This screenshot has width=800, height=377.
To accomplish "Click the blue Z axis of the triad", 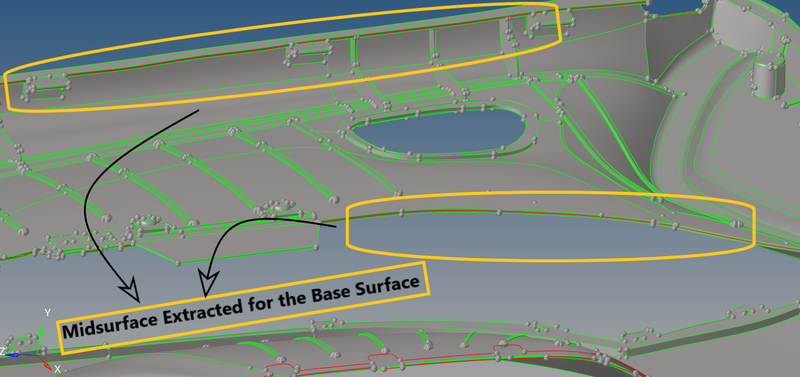I will click(20, 354).
